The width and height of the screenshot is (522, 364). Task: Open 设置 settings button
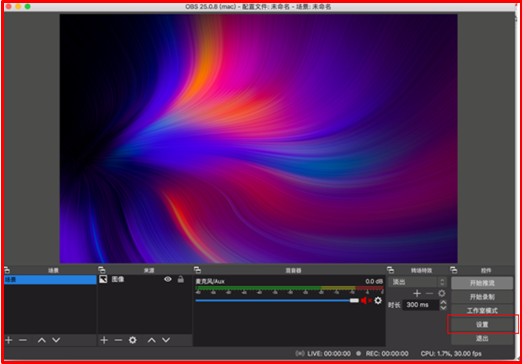pos(482,324)
